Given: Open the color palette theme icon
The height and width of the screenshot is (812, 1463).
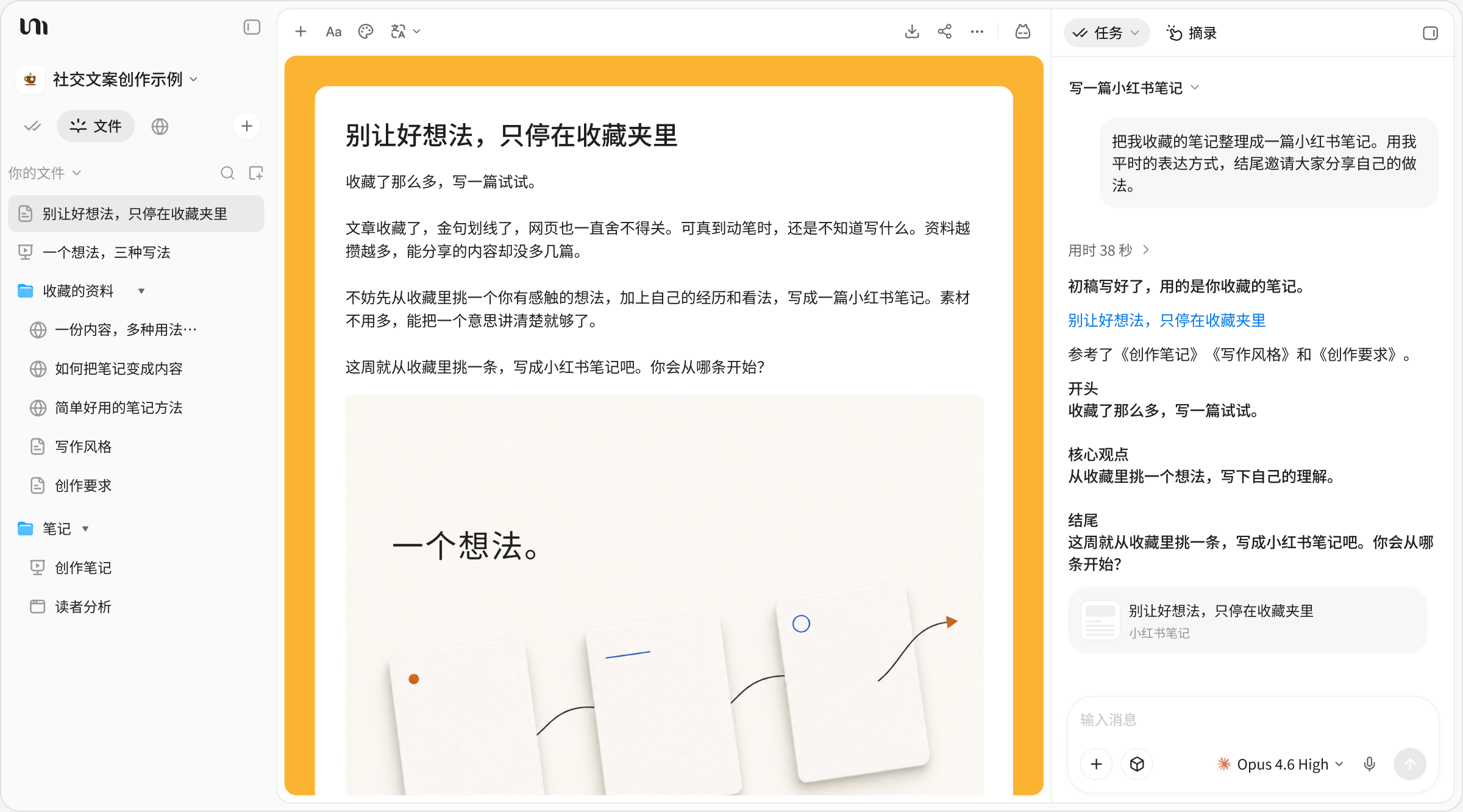Looking at the screenshot, I should (x=366, y=32).
